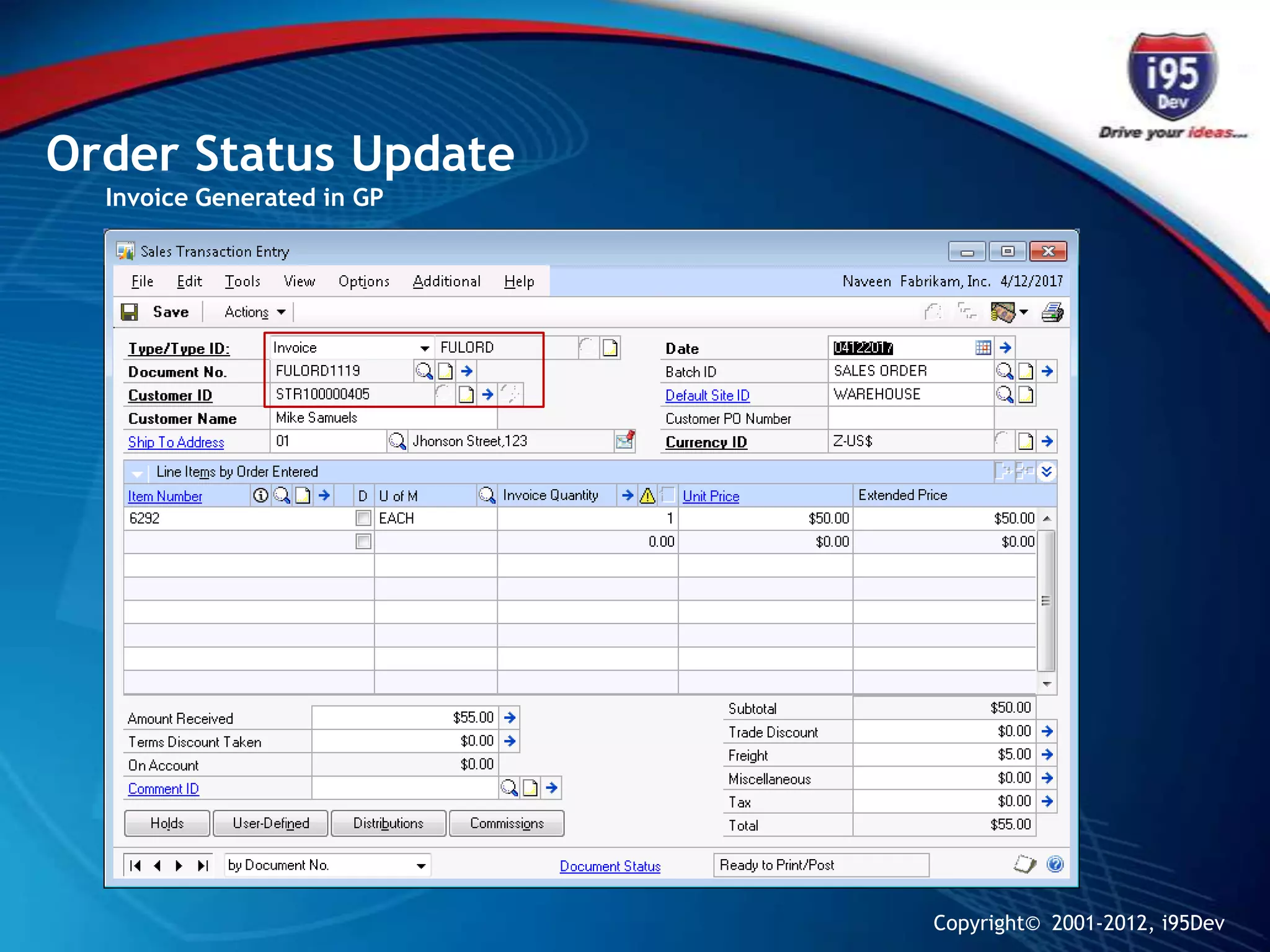Click the Distributions button

tap(388, 823)
